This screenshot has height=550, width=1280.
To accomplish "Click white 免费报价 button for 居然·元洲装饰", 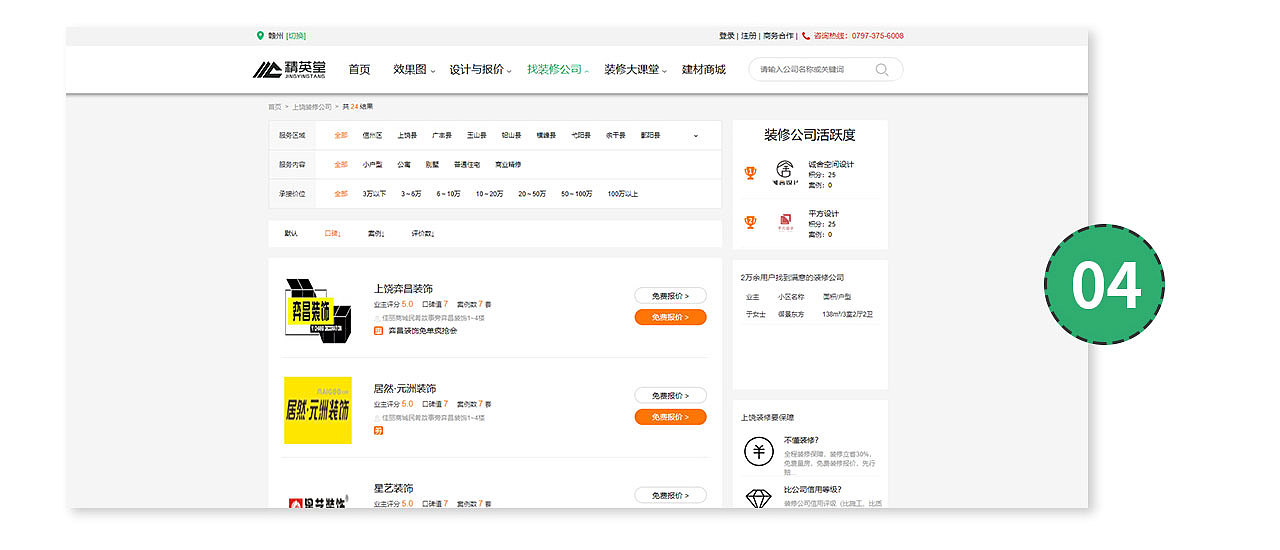I will pos(670,396).
